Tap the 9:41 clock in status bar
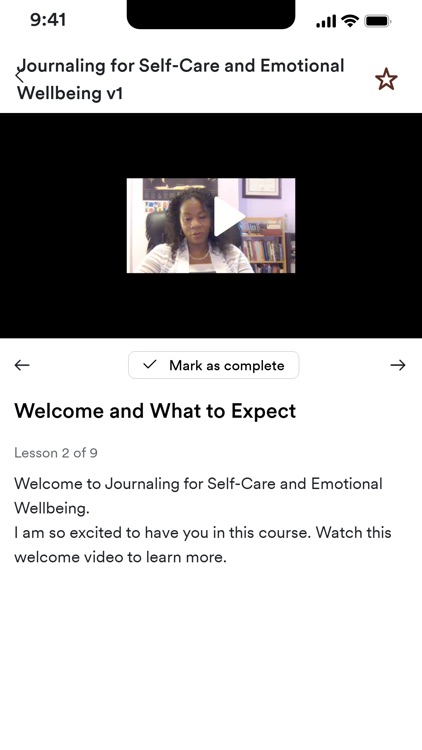Image resolution: width=422 pixels, height=750 pixels. (48, 20)
